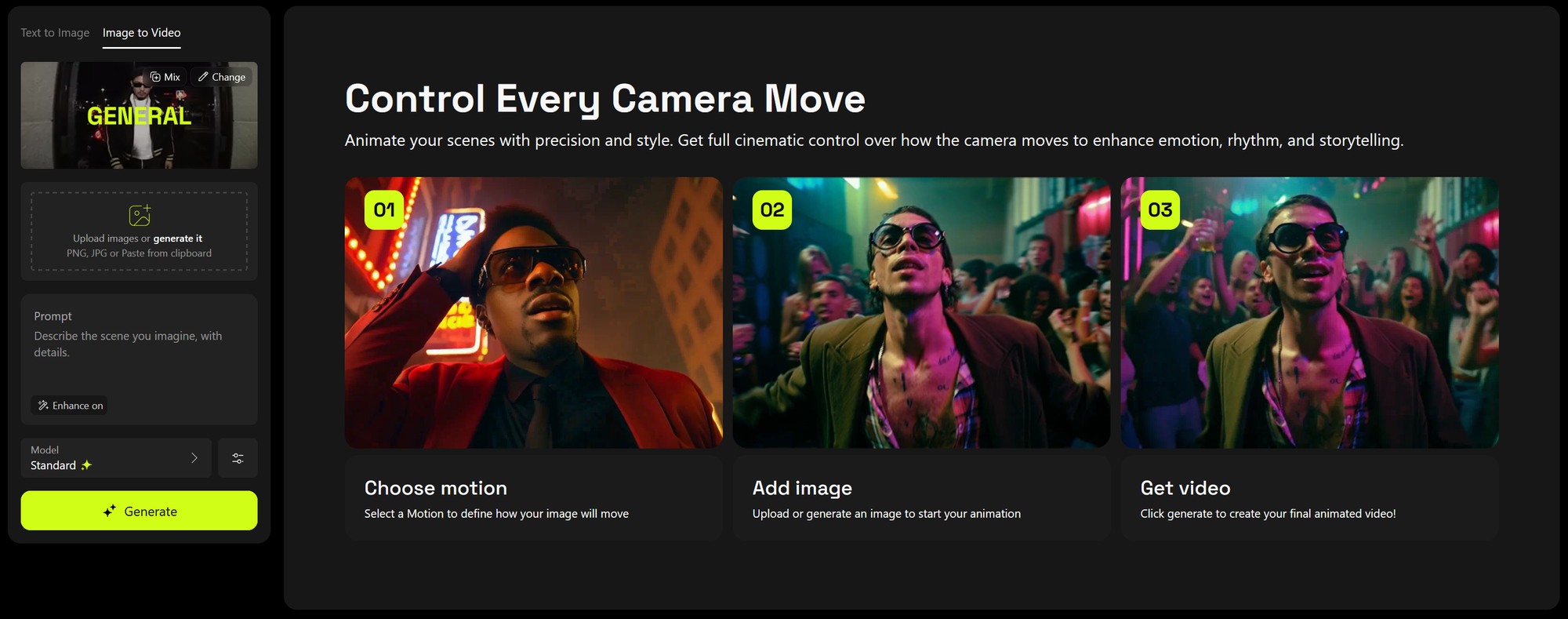Click the Add image card heading

click(x=802, y=488)
